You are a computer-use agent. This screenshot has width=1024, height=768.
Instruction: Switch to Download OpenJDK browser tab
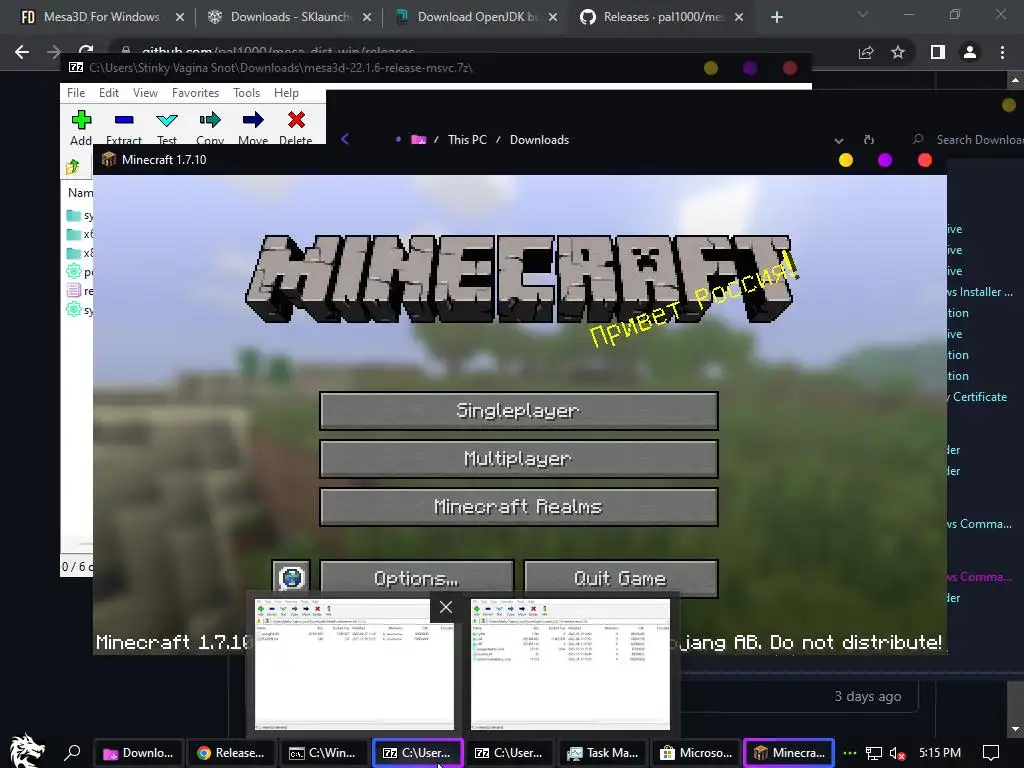tap(477, 17)
